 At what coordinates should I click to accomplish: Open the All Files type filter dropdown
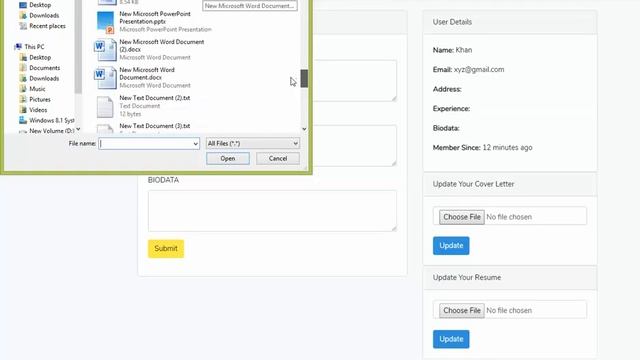(x=253, y=144)
